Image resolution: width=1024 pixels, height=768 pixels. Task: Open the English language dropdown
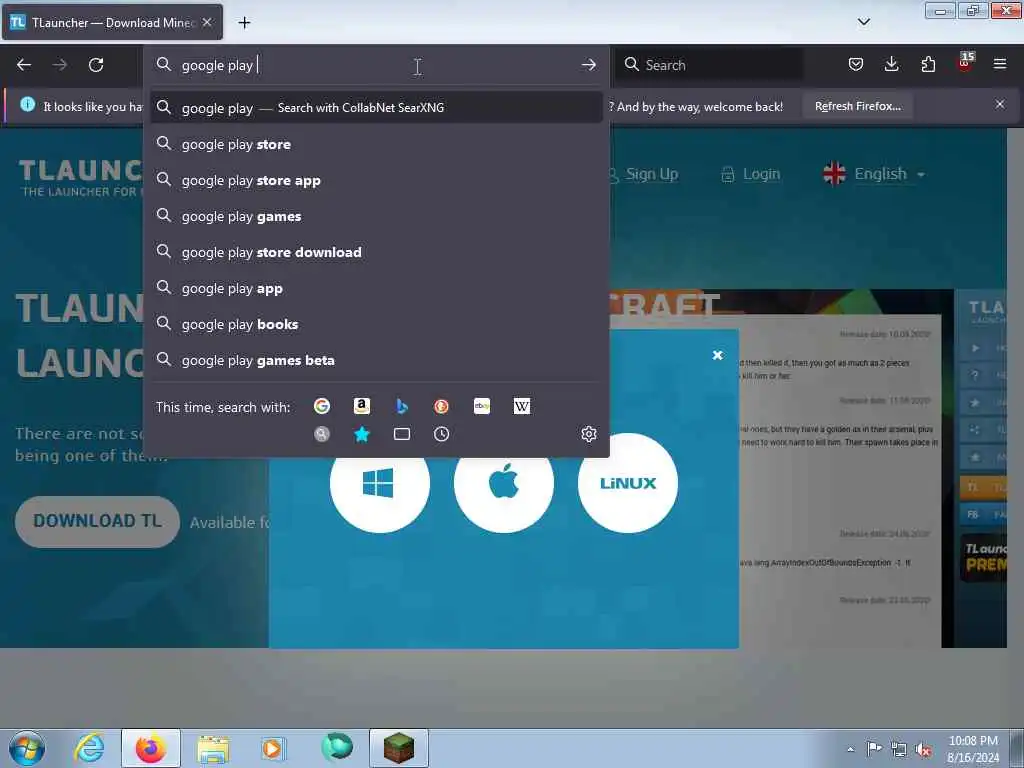point(874,174)
